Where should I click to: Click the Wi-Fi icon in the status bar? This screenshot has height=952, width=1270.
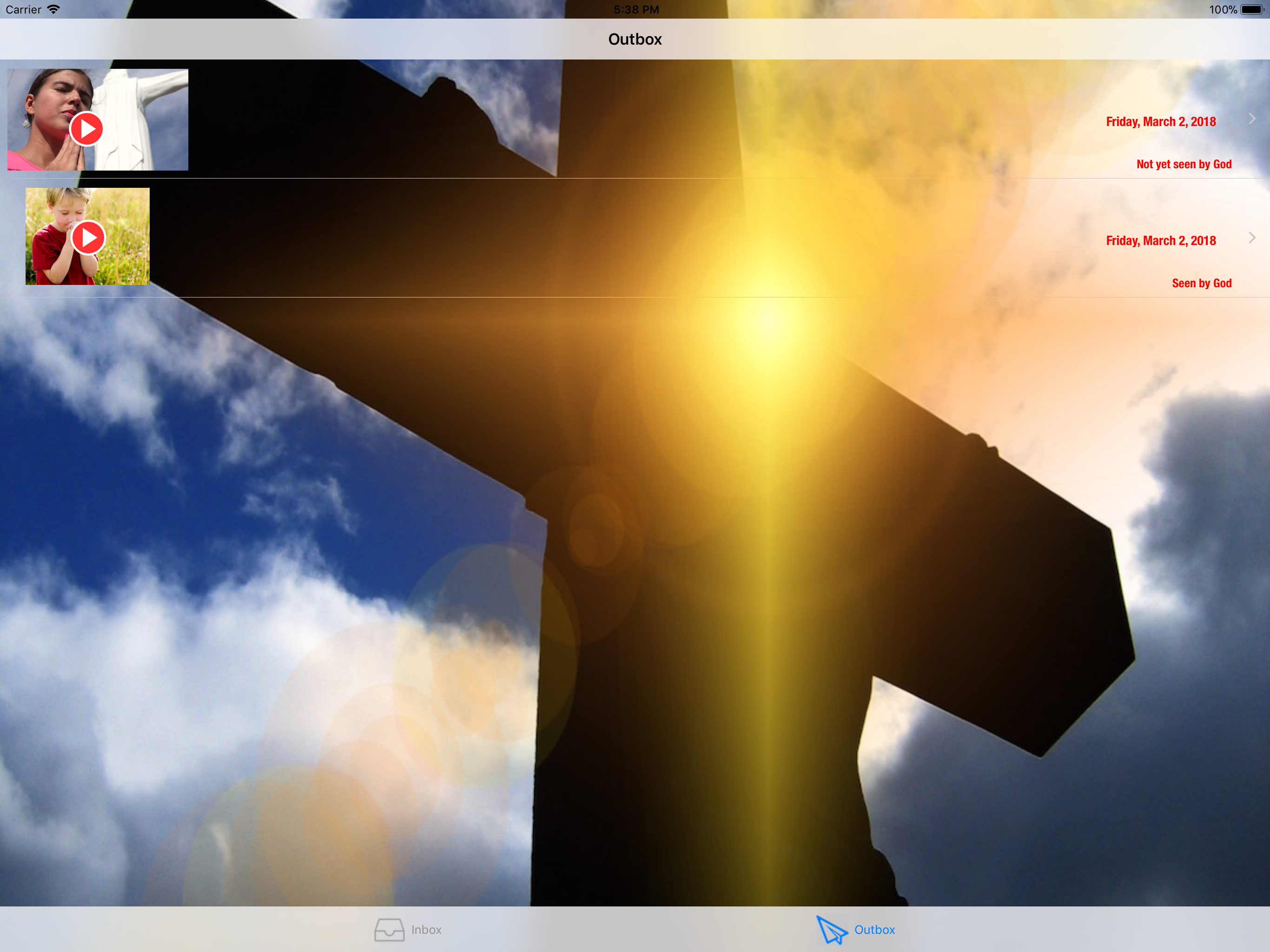(x=53, y=9)
